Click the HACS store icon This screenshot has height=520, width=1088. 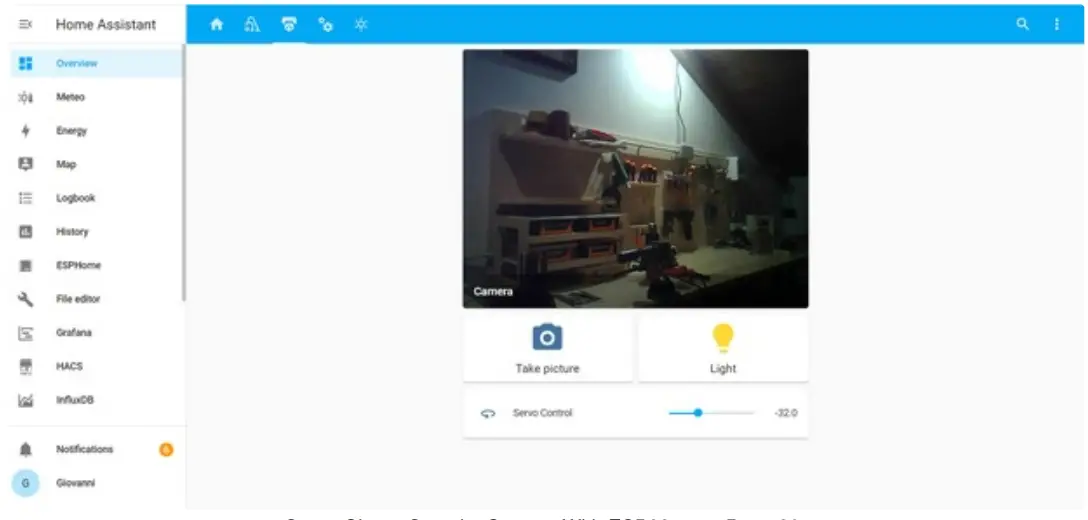(26, 367)
